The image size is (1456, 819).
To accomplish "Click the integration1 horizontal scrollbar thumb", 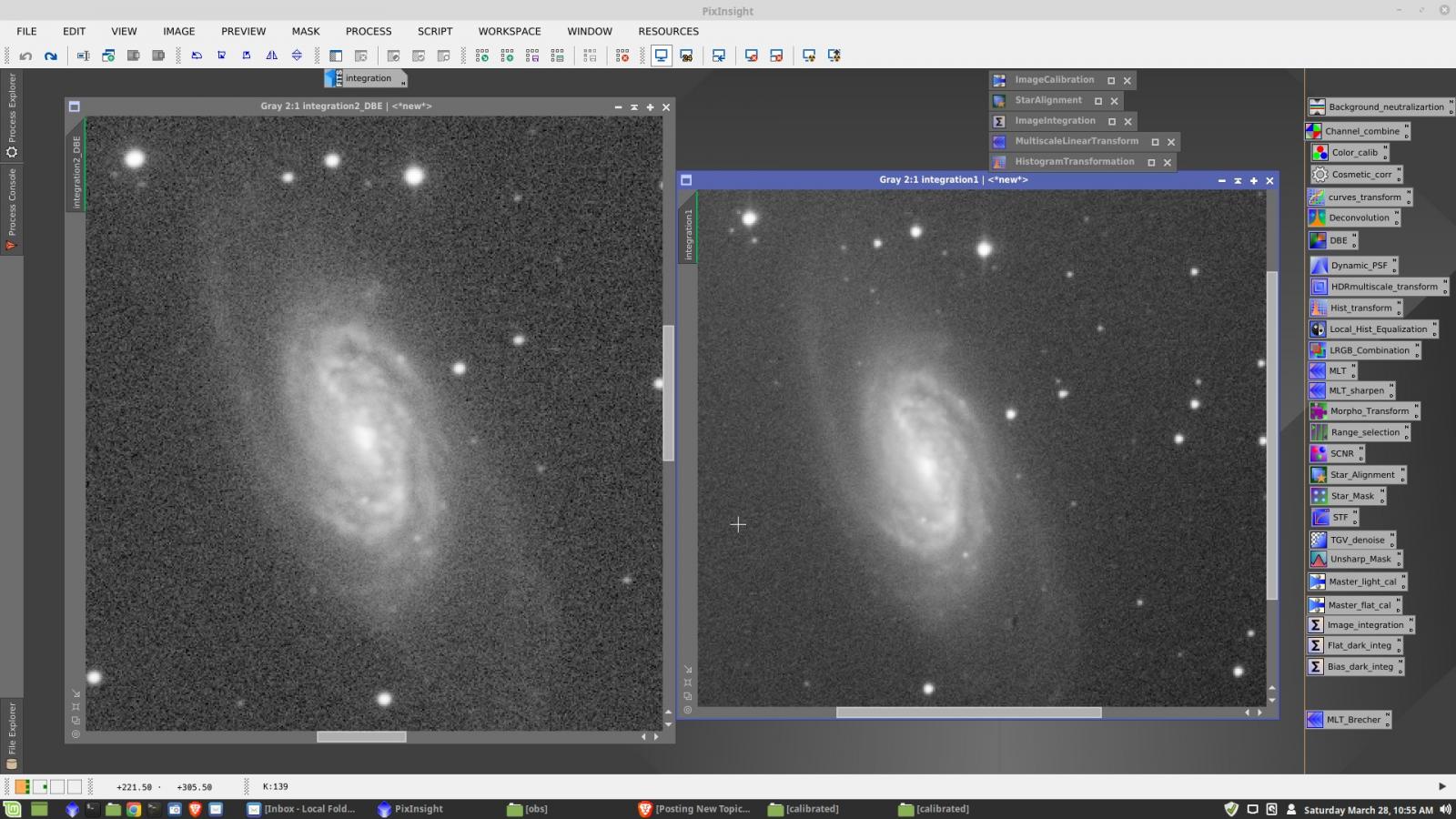I will (x=968, y=713).
